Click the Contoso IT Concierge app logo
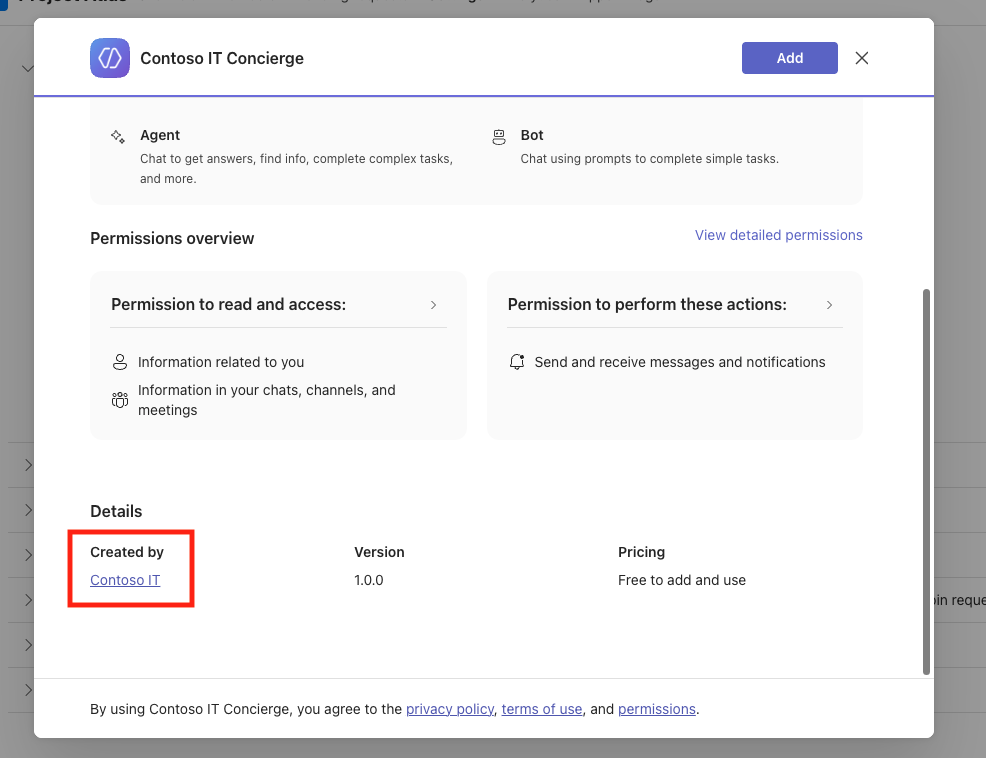This screenshot has height=758, width=986. tap(110, 58)
